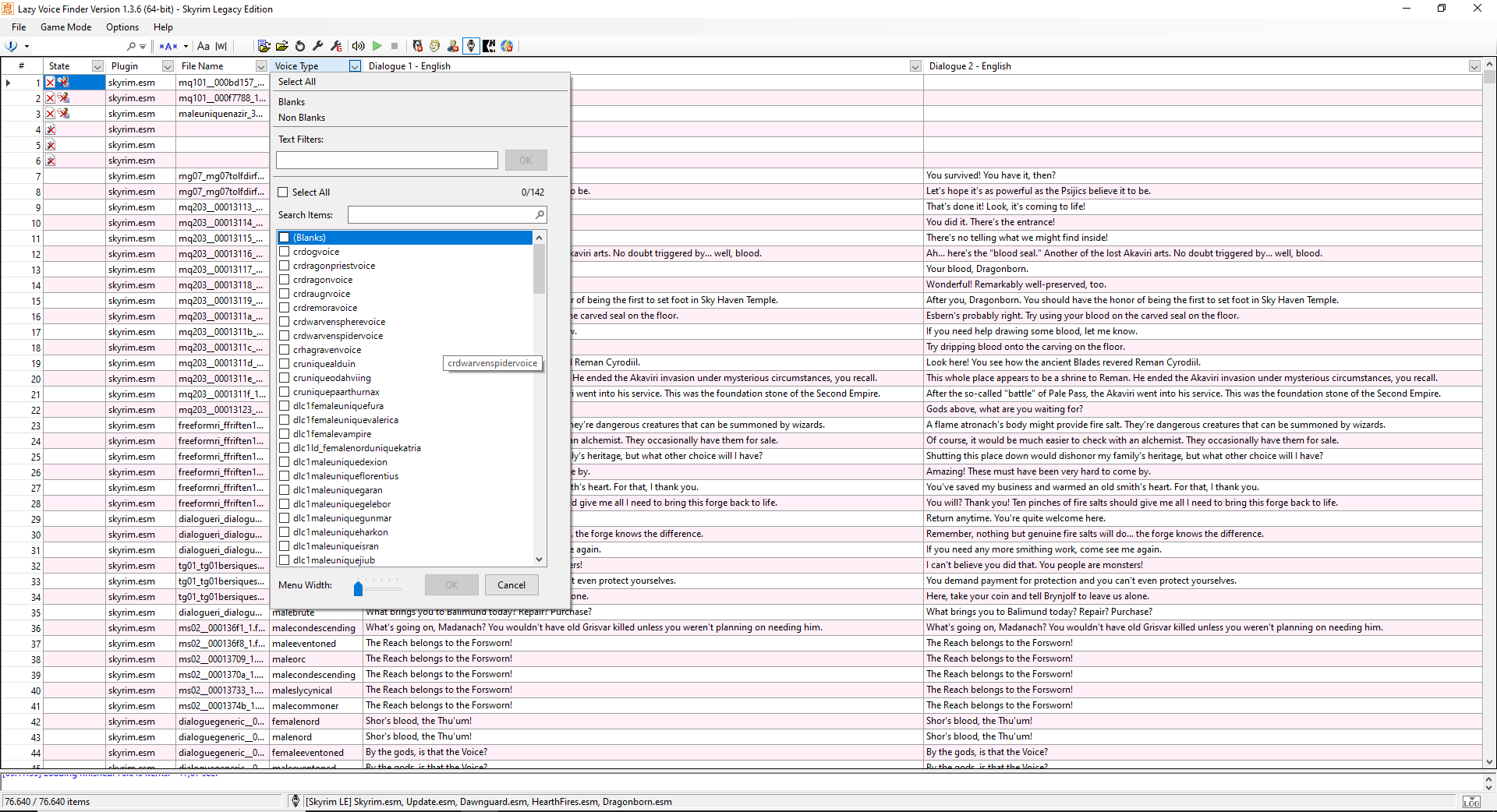
Task: Check the crdragonpriestvoice checkbox
Action: [285, 265]
